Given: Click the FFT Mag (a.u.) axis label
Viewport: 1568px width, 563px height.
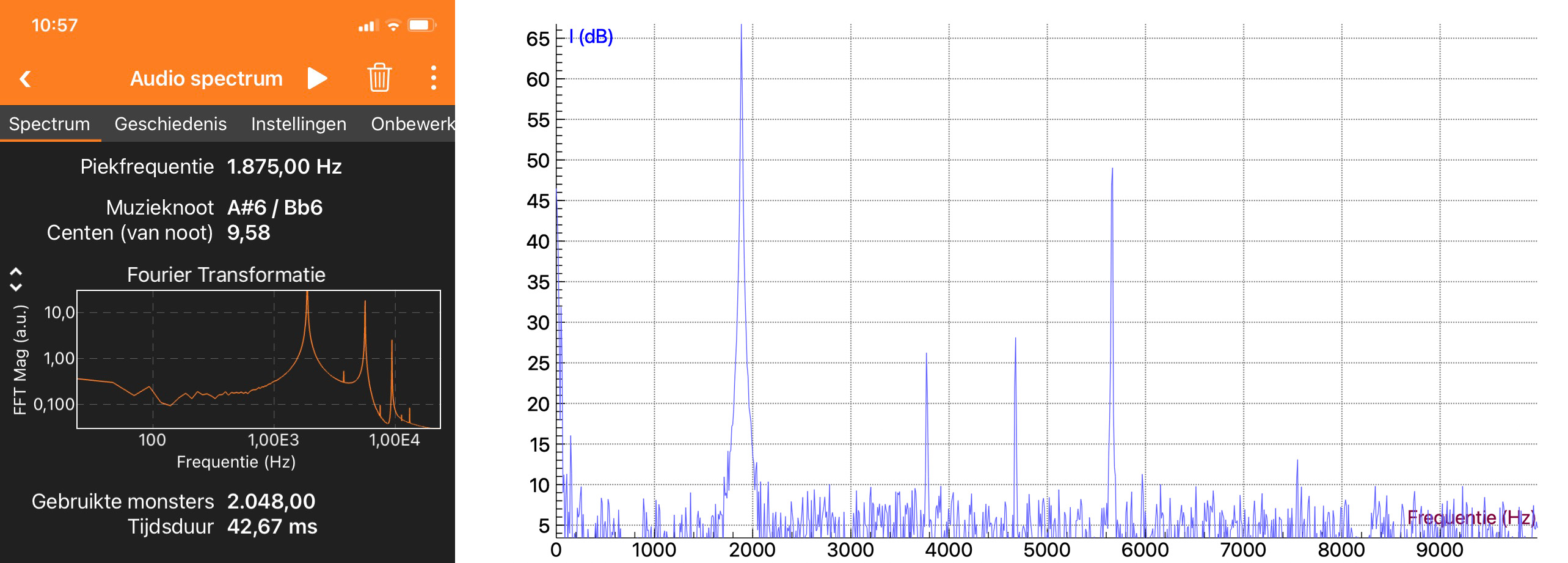Looking at the screenshot, I should click(20, 359).
